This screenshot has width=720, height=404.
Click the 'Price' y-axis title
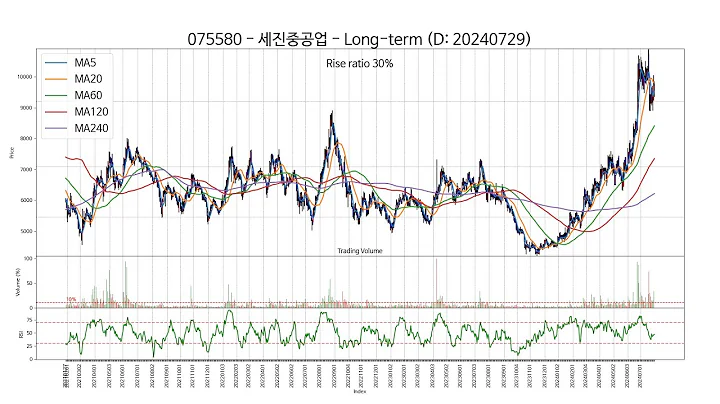click(12, 153)
